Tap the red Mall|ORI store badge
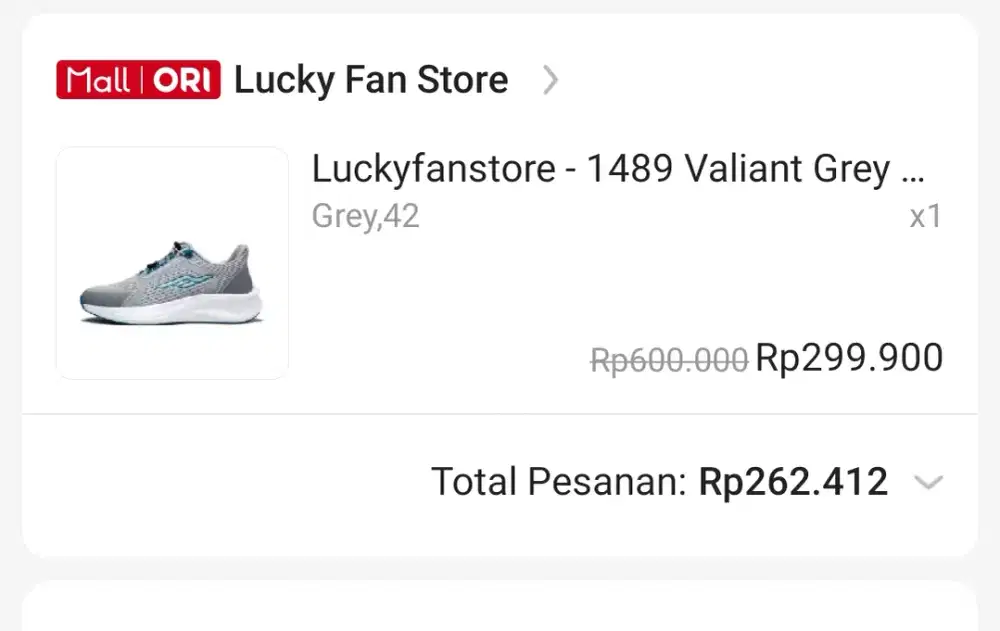 (x=137, y=78)
